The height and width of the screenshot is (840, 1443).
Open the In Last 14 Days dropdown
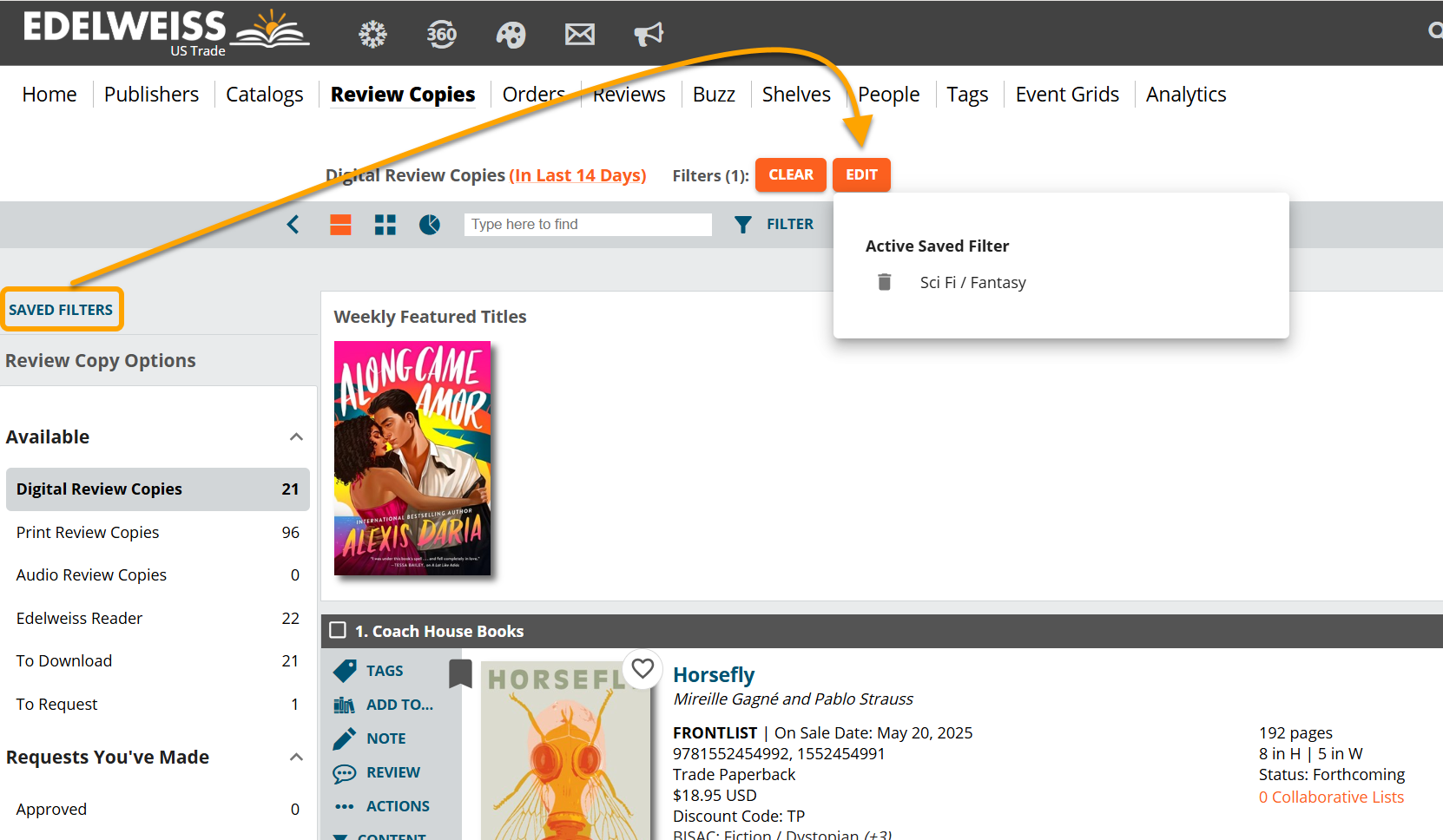coord(577,175)
